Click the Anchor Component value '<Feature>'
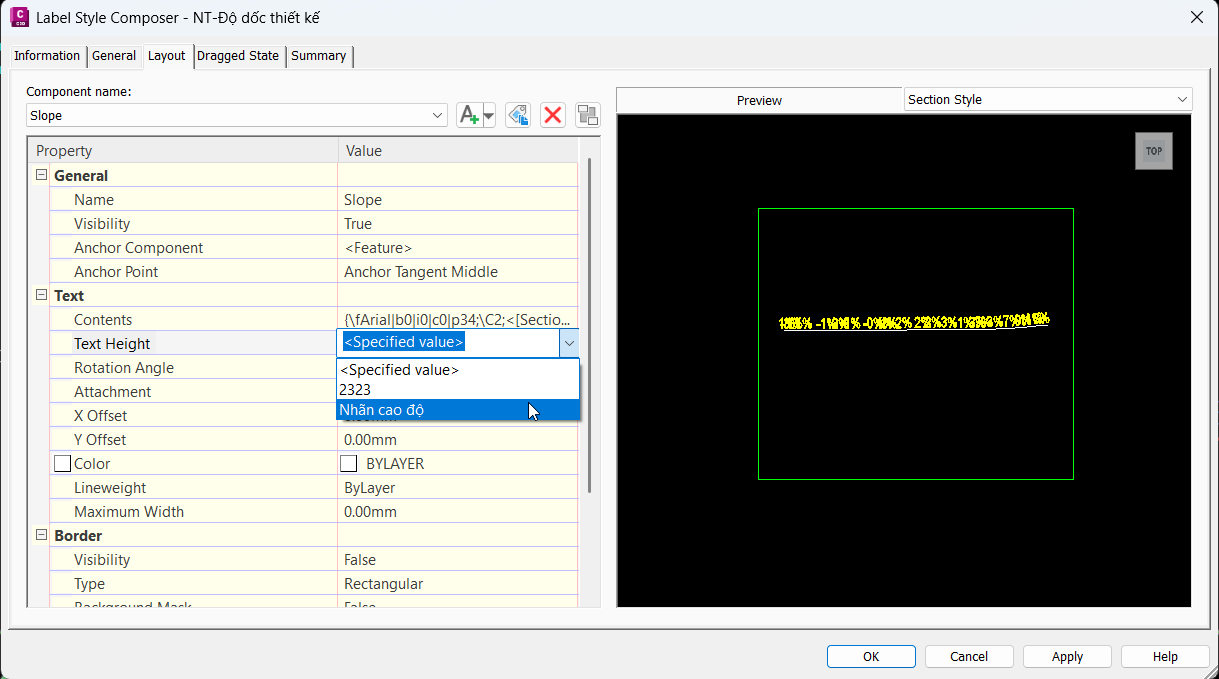Screen dimensions: 1219x679 pyautogui.click(x=458, y=248)
